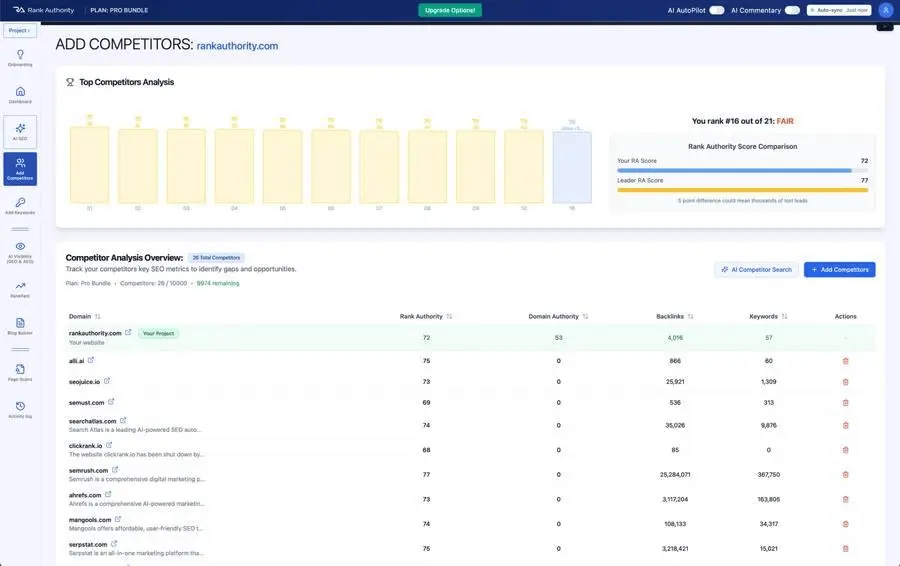The height and width of the screenshot is (566, 900).
Task: Go to Dashboard in the sidebar
Action: click(x=20, y=92)
